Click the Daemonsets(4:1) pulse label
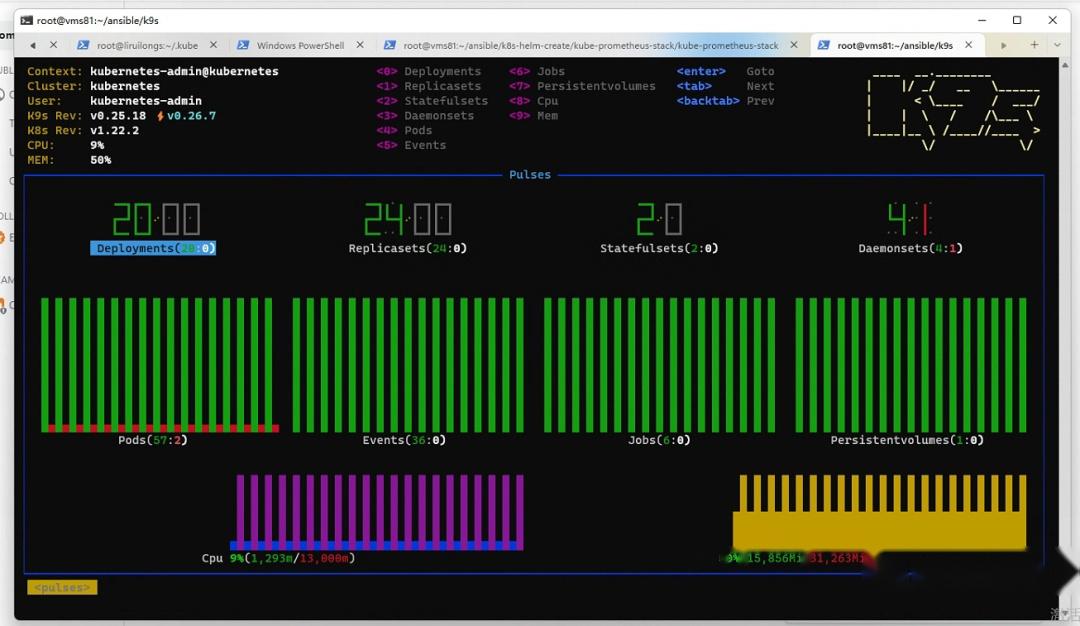Image resolution: width=1080 pixels, height=626 pixels. coord(910,248)
